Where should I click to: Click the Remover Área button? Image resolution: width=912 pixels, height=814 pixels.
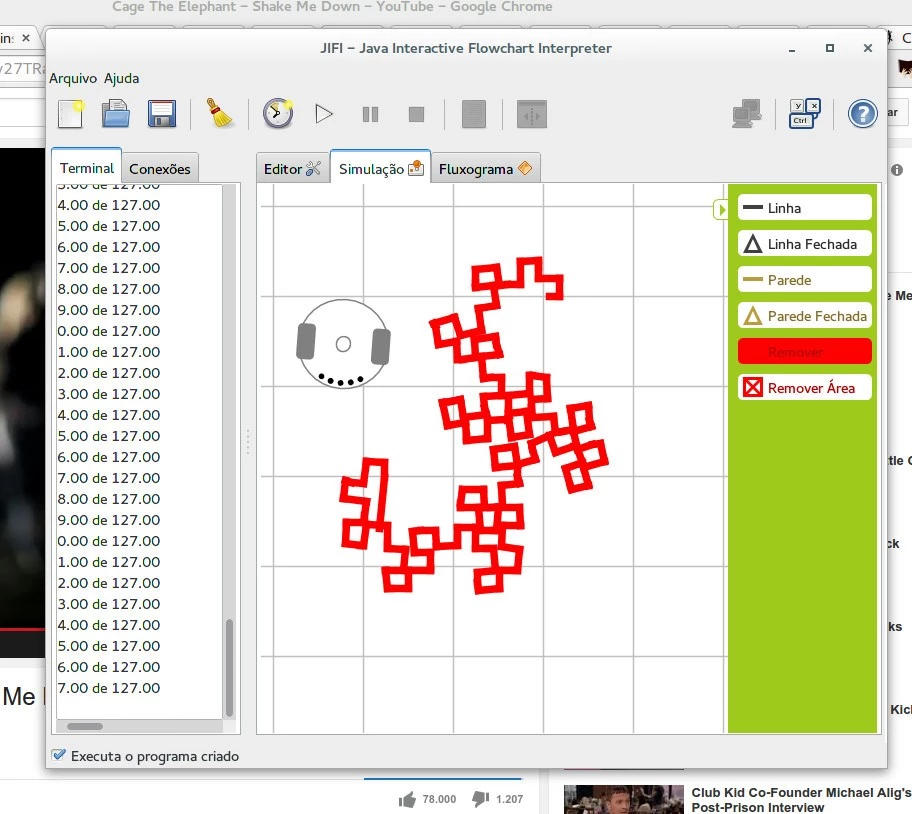coord(804,388)
